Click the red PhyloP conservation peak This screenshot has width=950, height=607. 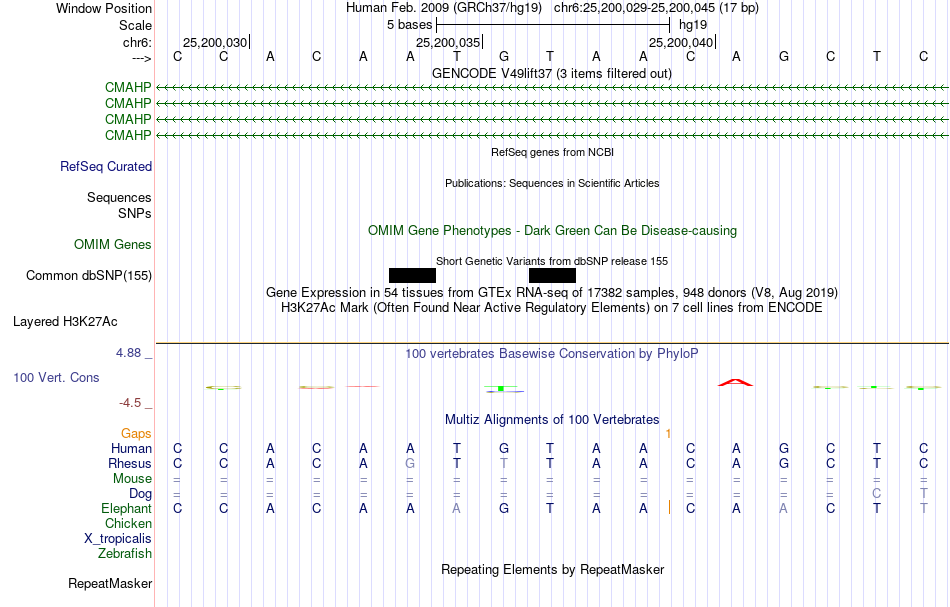click(735, 382)
